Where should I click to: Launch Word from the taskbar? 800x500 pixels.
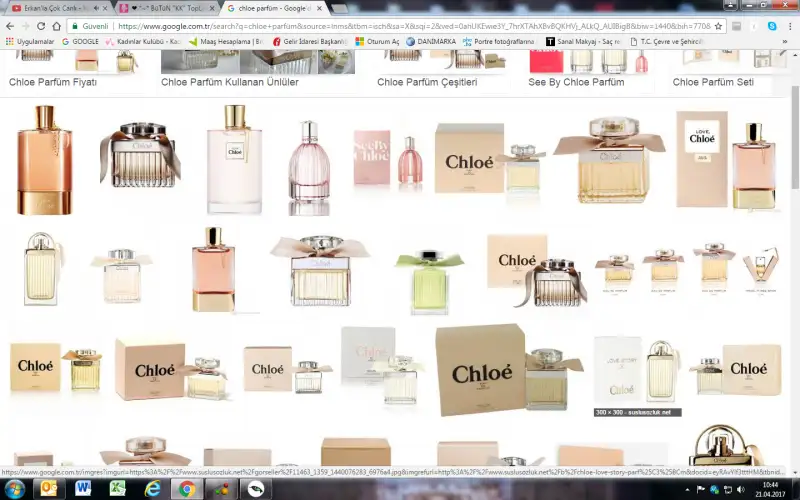pos(83,489)
